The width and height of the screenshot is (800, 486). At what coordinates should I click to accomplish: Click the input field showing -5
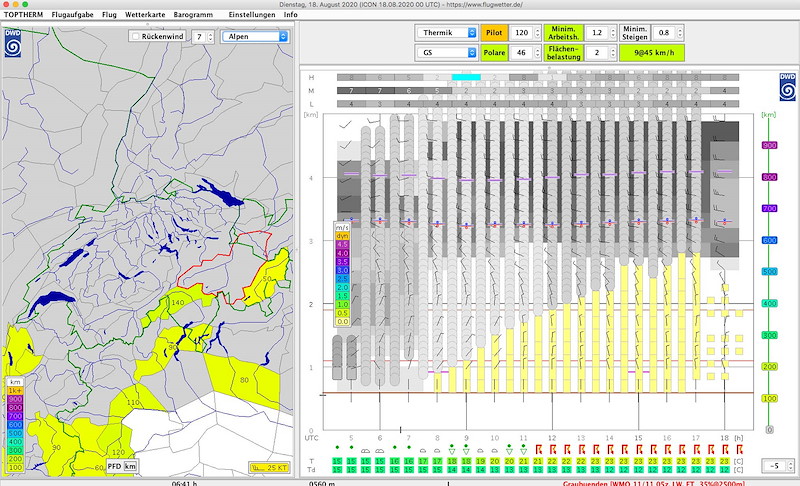pos(775,466)
